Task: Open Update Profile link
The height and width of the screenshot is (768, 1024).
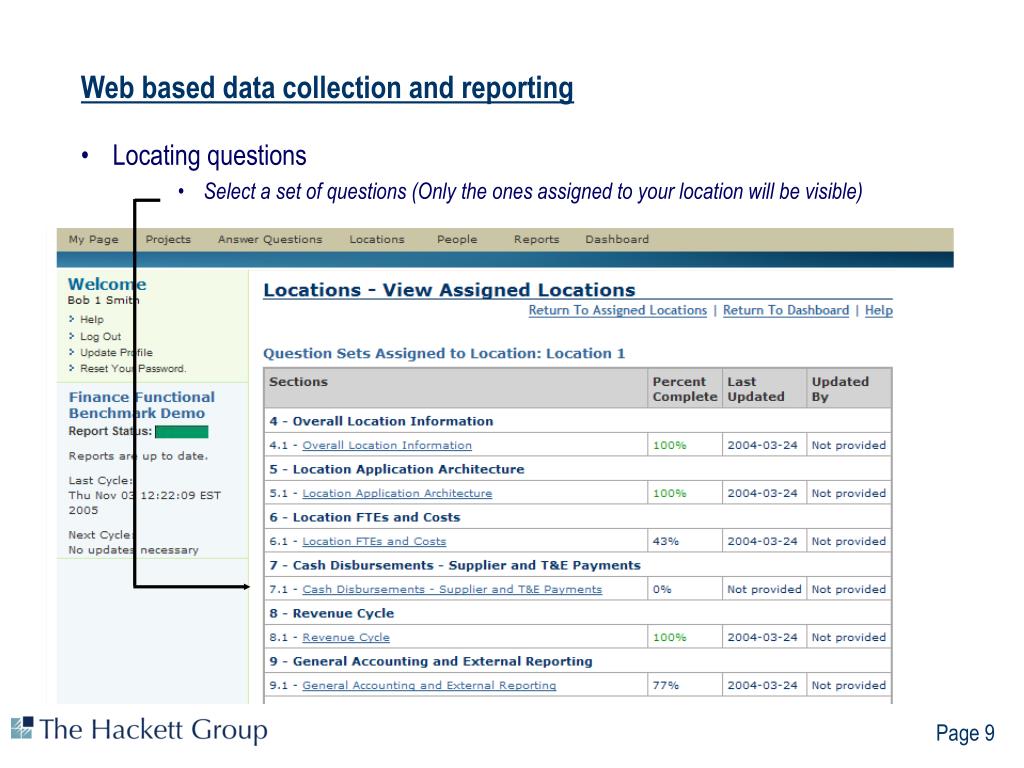Action: pos(116,352)
